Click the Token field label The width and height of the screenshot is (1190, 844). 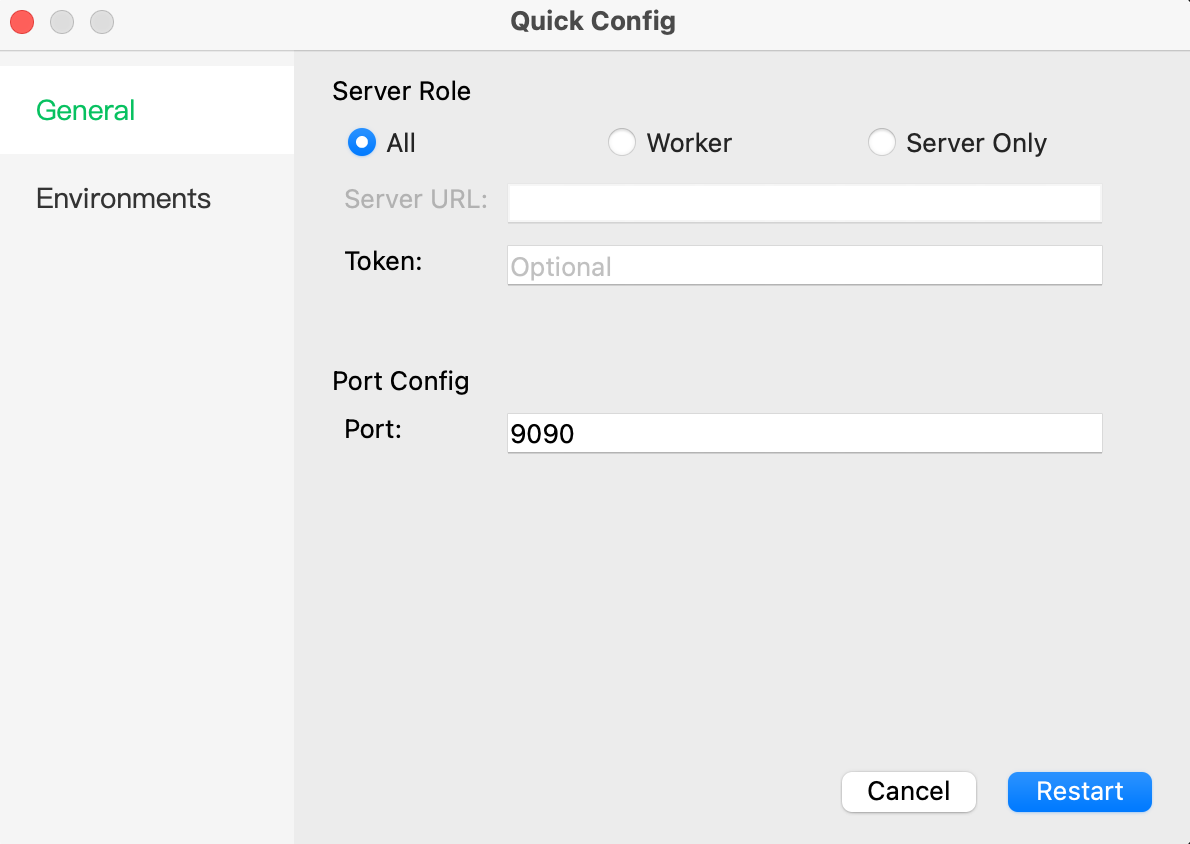pos(383,260)
